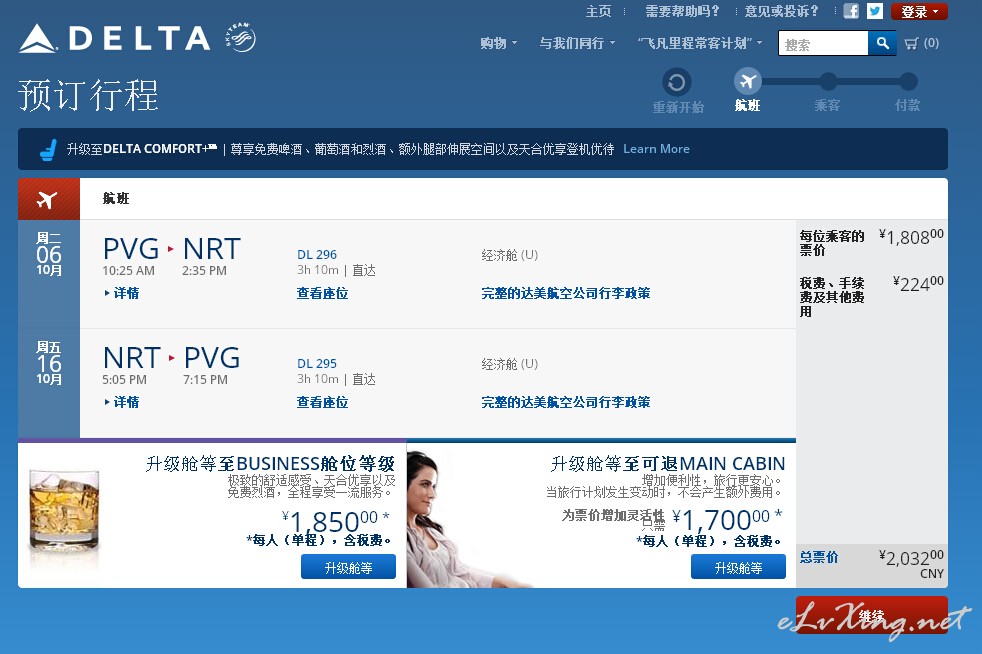Open the Twitter icon link
Screen dimensions: 982x654
click(875, 12)
